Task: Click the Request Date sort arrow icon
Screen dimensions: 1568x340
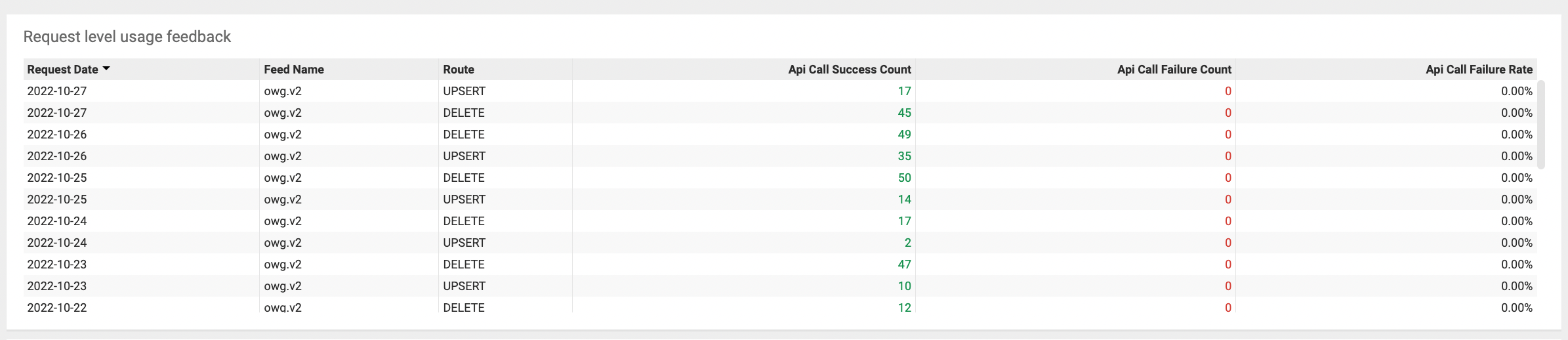Action: click(106, 69)
